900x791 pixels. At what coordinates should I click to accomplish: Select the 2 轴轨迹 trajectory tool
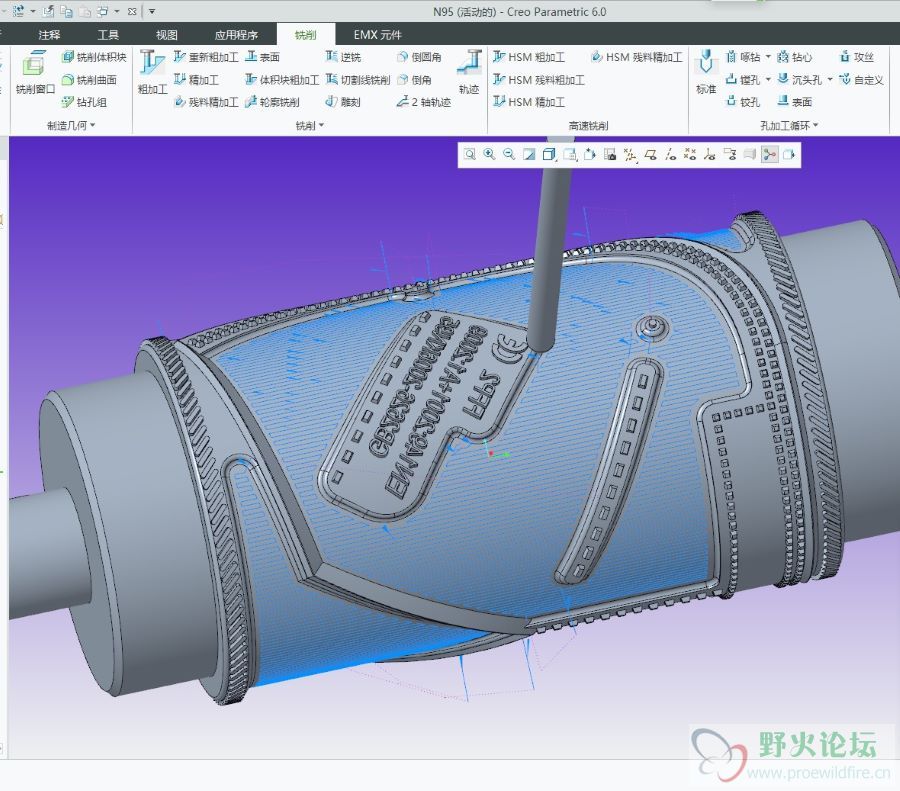424,102
